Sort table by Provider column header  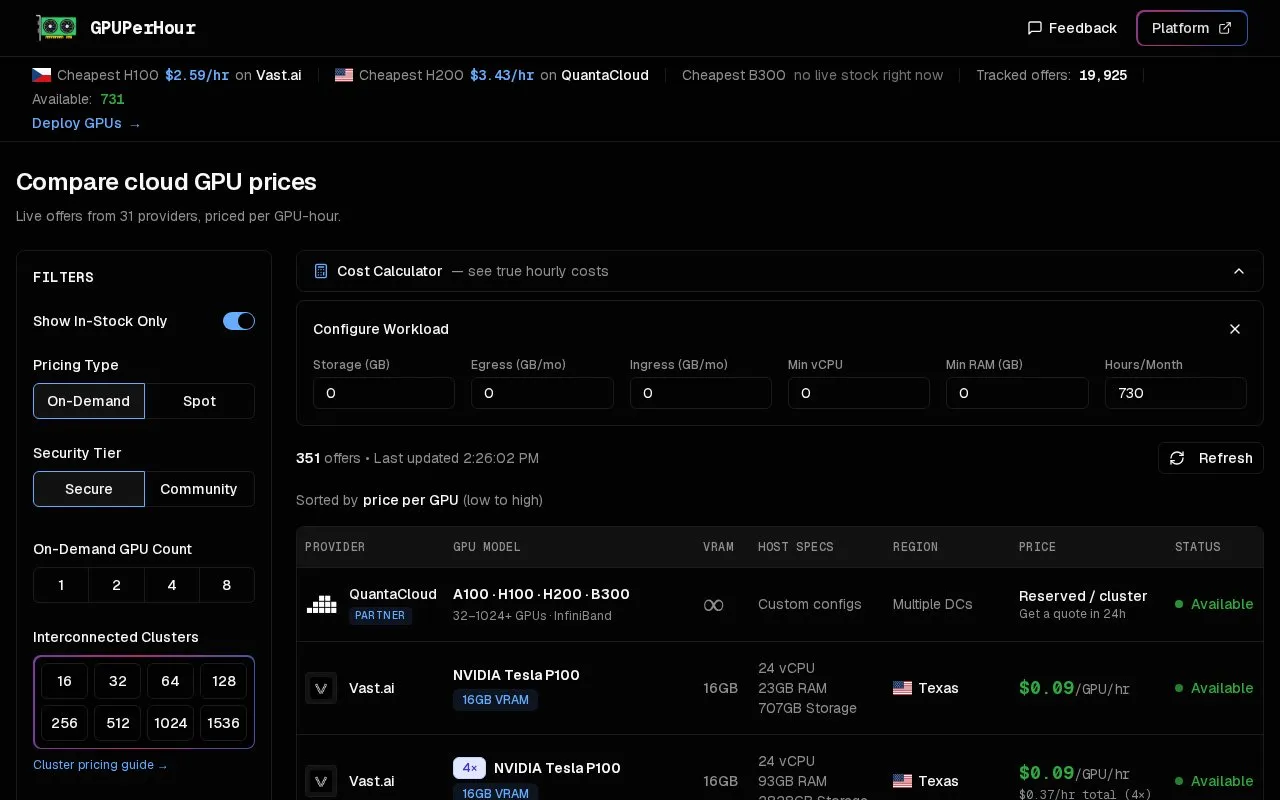[335, 547]
